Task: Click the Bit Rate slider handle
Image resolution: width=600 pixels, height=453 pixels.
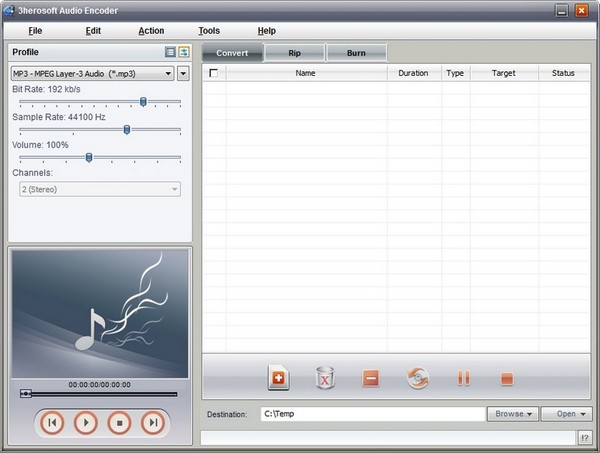Action: [144, 102]
